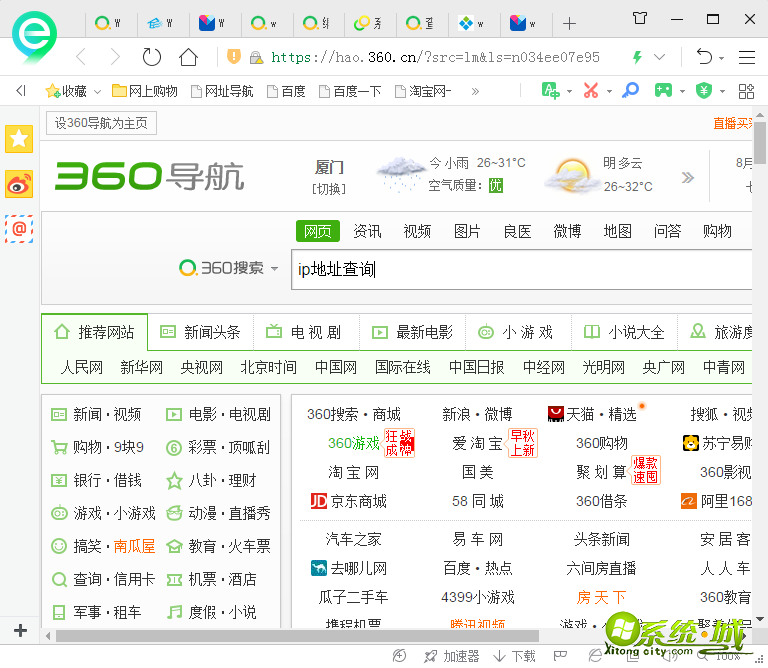Select the 网页 search tab
The width and height of the screenshot is (768, 668).
pos(318,231)
